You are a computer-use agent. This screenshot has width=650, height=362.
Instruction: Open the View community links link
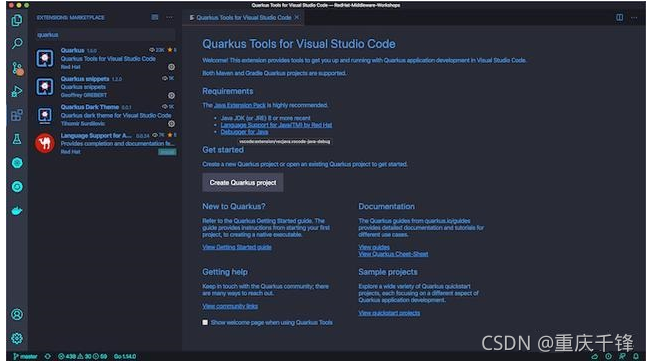tap(230, 306)
